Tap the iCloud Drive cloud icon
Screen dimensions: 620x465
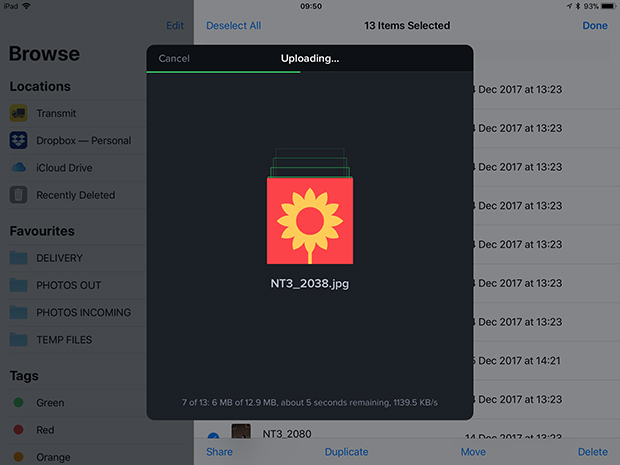tap(18, 168)
